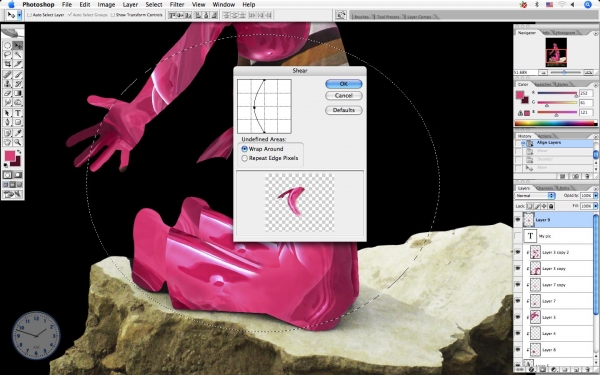Click Jump to ImageReady icon
This screenshot has width=600, height=375.
(13, 195)
